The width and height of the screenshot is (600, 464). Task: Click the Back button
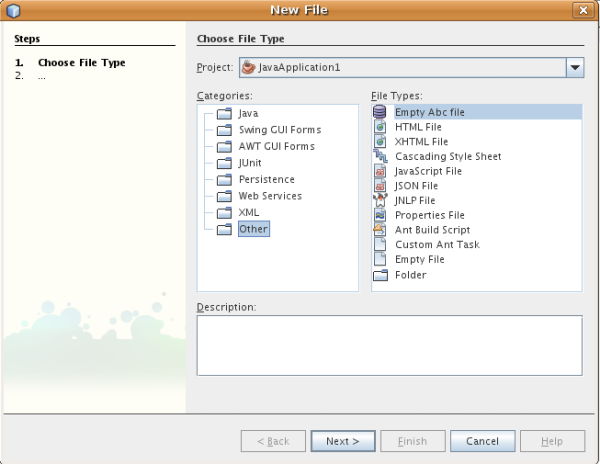(273, 441)
